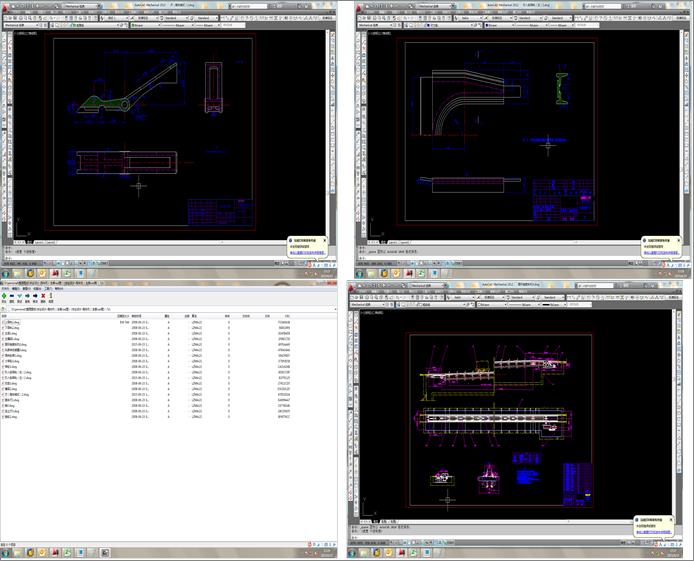Expand 7-Zip address bar dropdown arrow
The width and height of the screenshot is (694, 561).
tap(335, 309)
